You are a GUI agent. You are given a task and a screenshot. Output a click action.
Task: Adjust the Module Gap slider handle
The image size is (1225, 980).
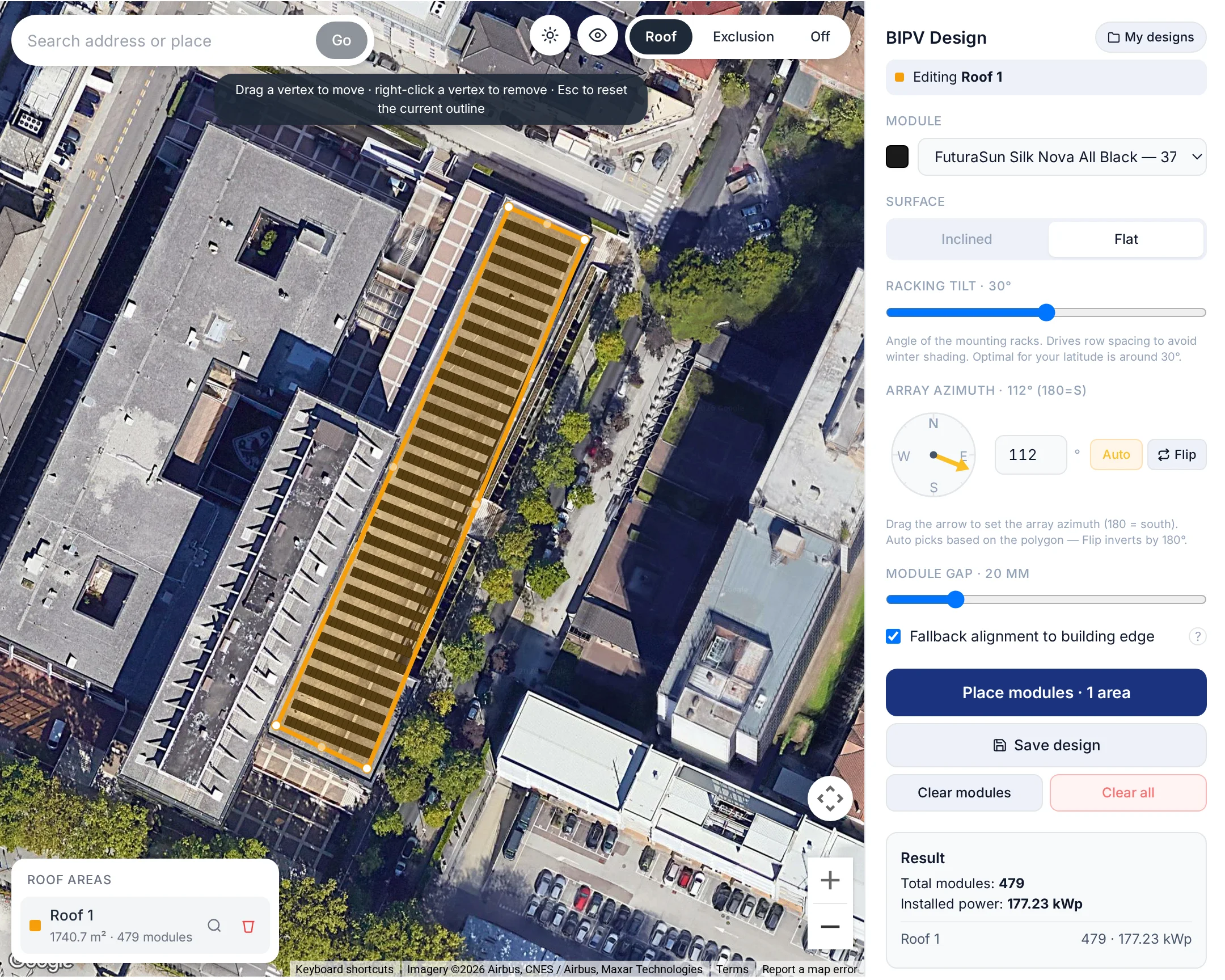[956, 599]
